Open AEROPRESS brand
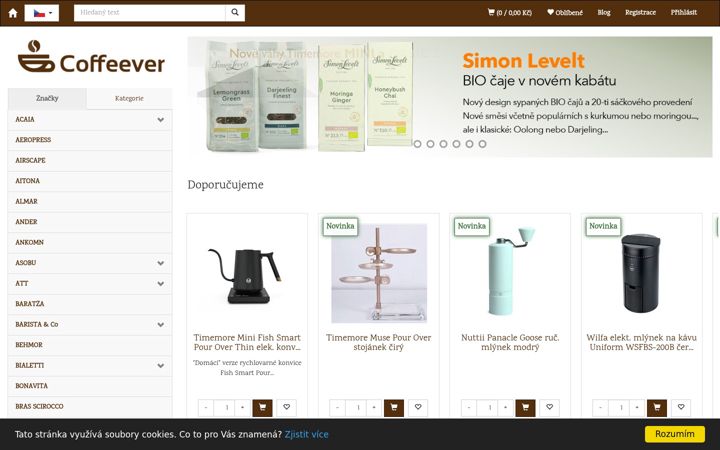720x450 pixels. coord(90,140)
